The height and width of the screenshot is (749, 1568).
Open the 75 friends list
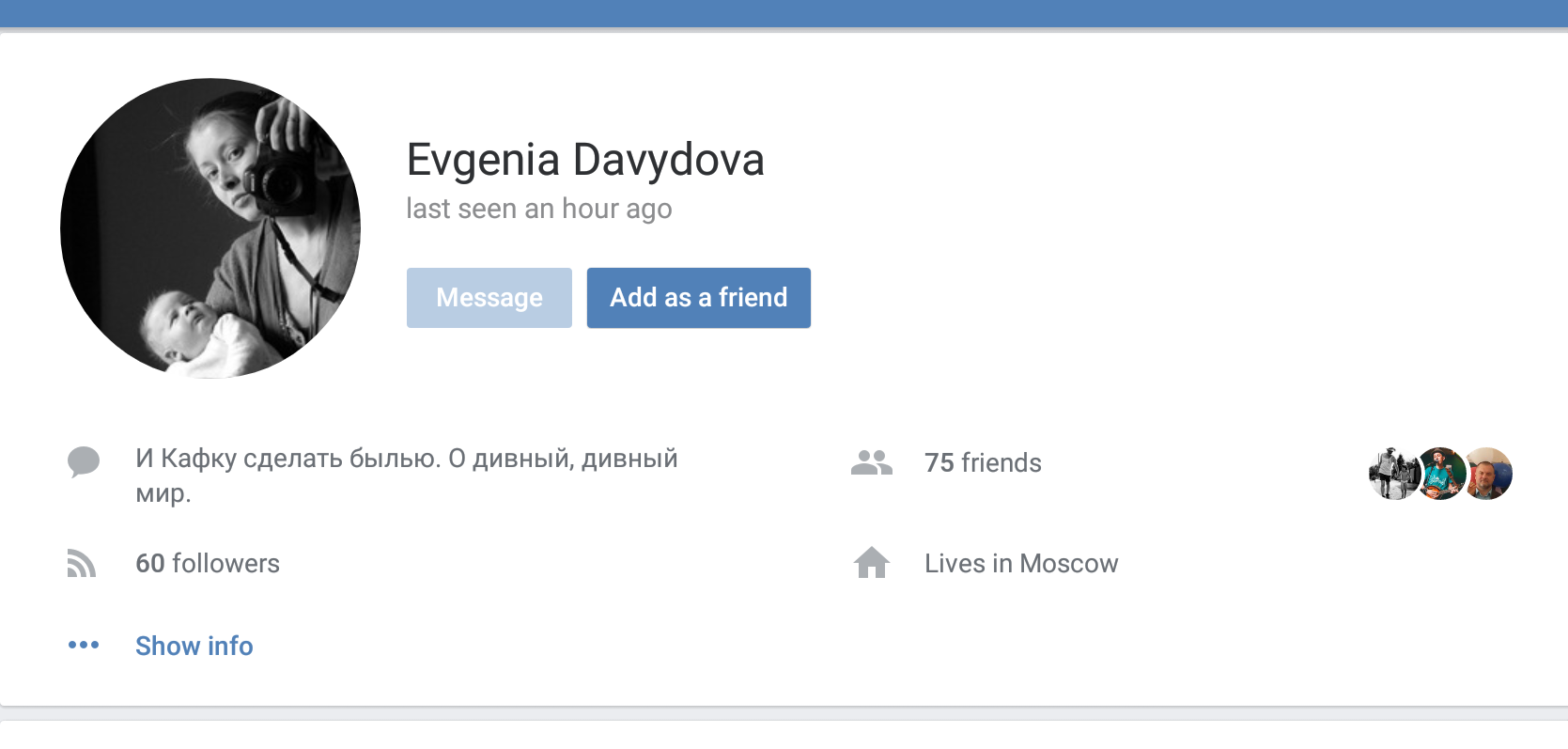point(983,462)
